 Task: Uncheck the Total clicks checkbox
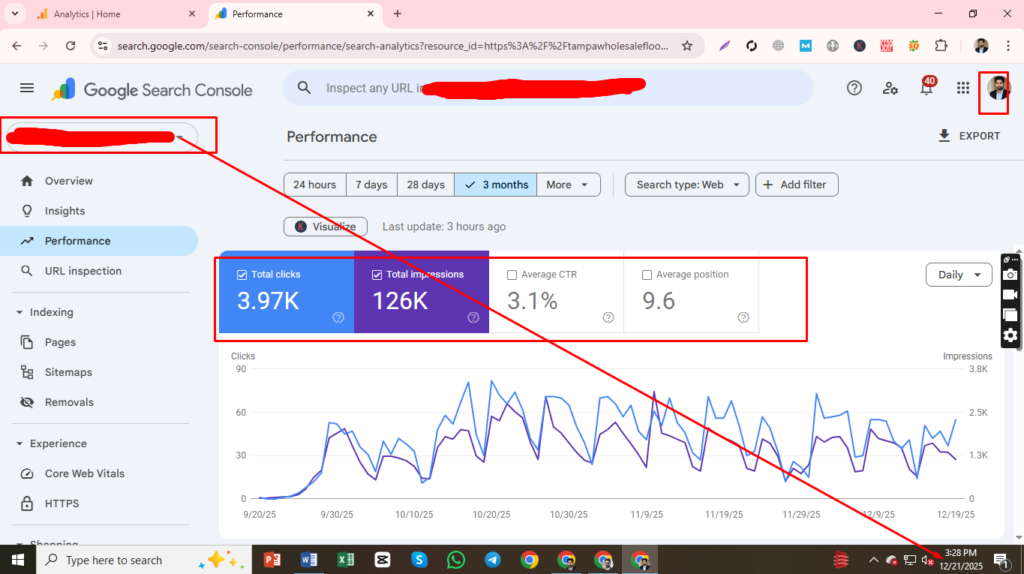242,275
